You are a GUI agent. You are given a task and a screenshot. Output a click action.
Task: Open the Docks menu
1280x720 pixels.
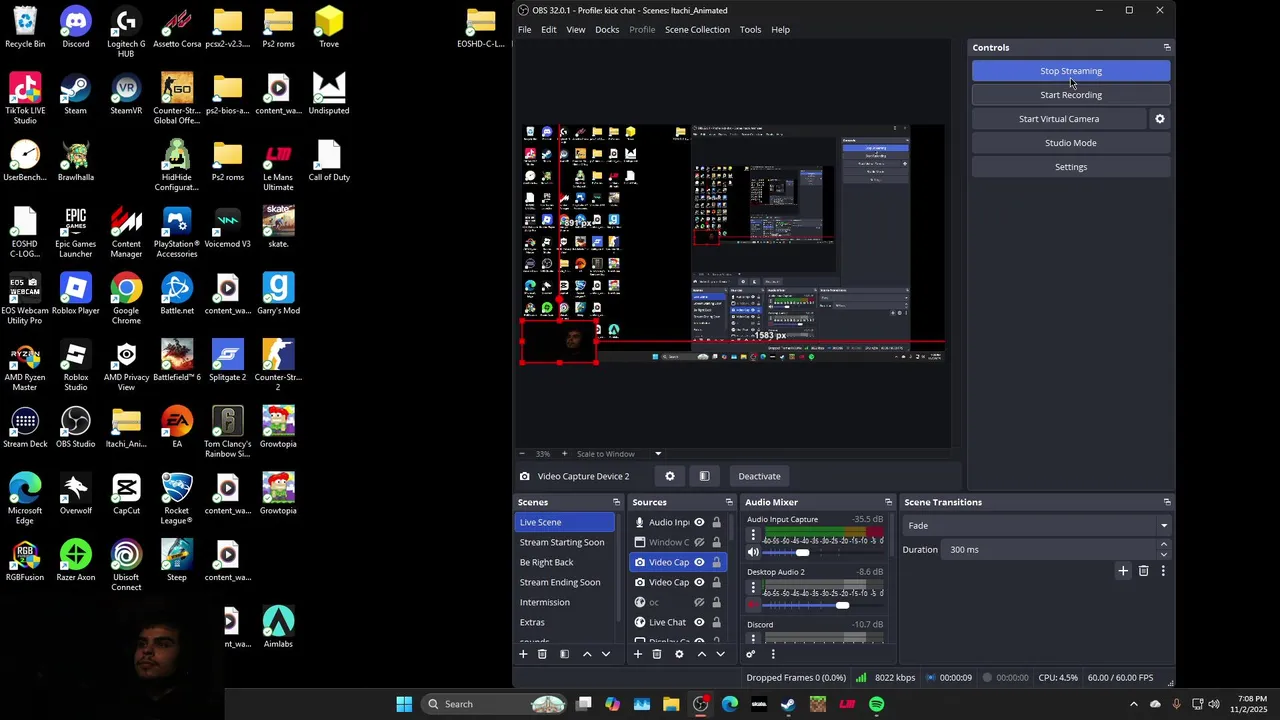(x=607, y=30)
